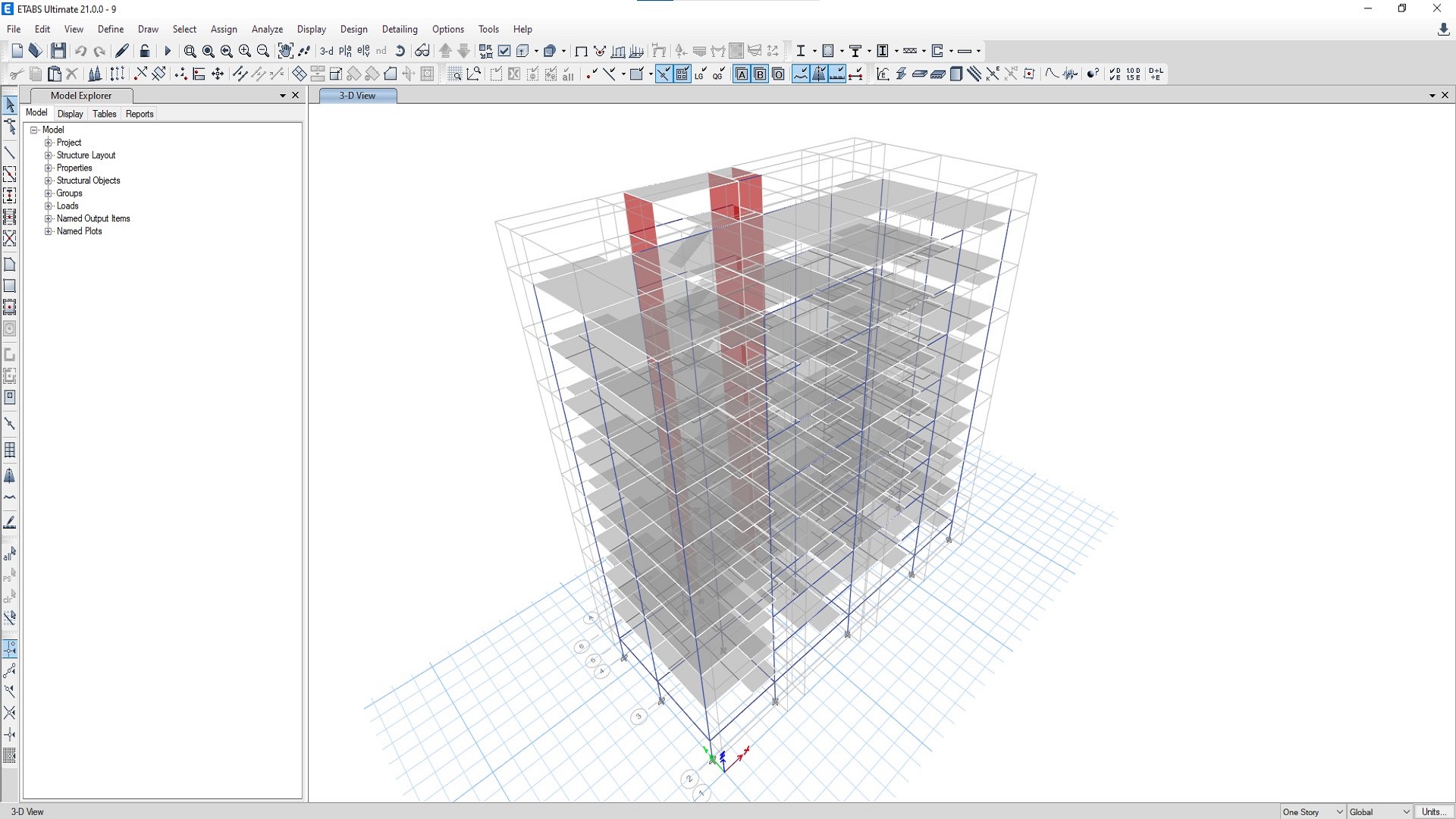Switch to 3-d view toolbar button

[x=326, y=51]
